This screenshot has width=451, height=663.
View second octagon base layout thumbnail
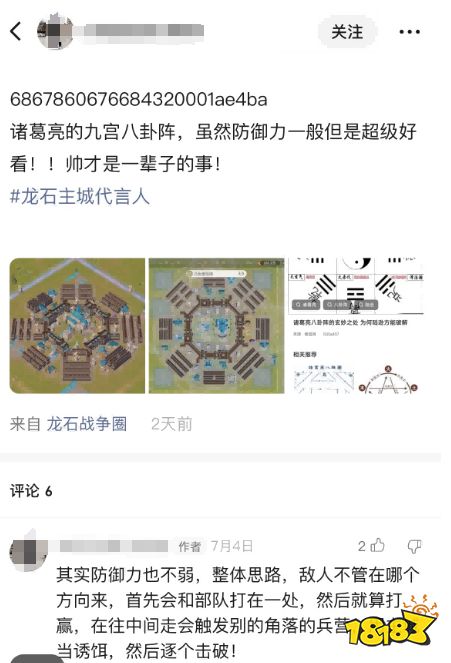pyautogui.click(x=216, y=326)
